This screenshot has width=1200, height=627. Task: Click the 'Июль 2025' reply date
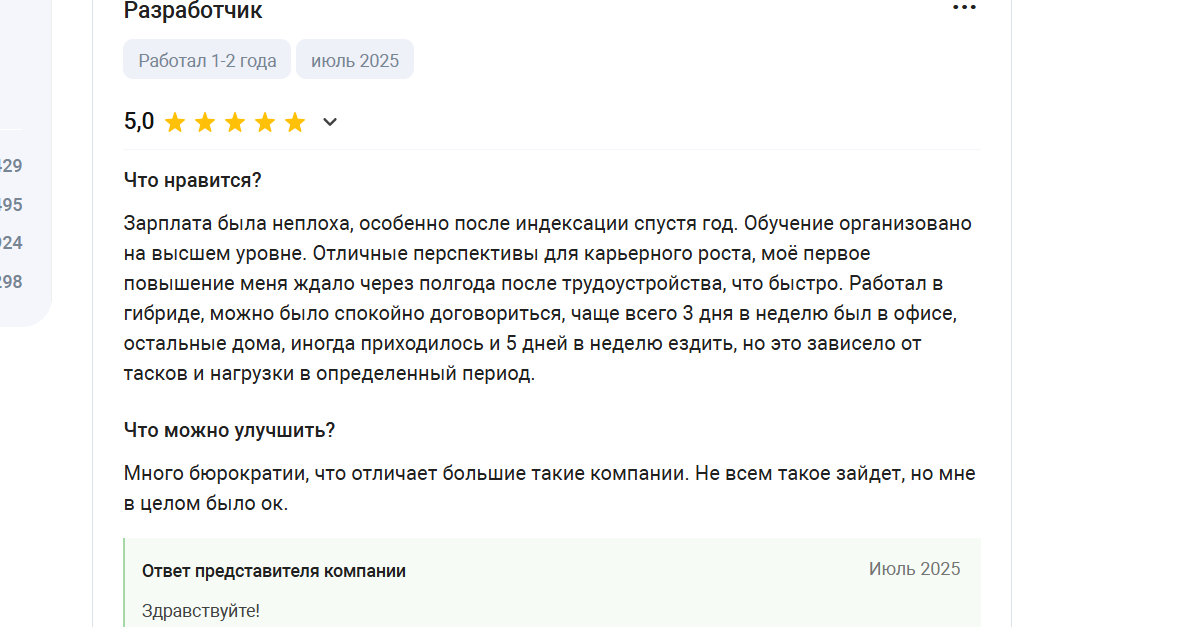click(914, 569)
